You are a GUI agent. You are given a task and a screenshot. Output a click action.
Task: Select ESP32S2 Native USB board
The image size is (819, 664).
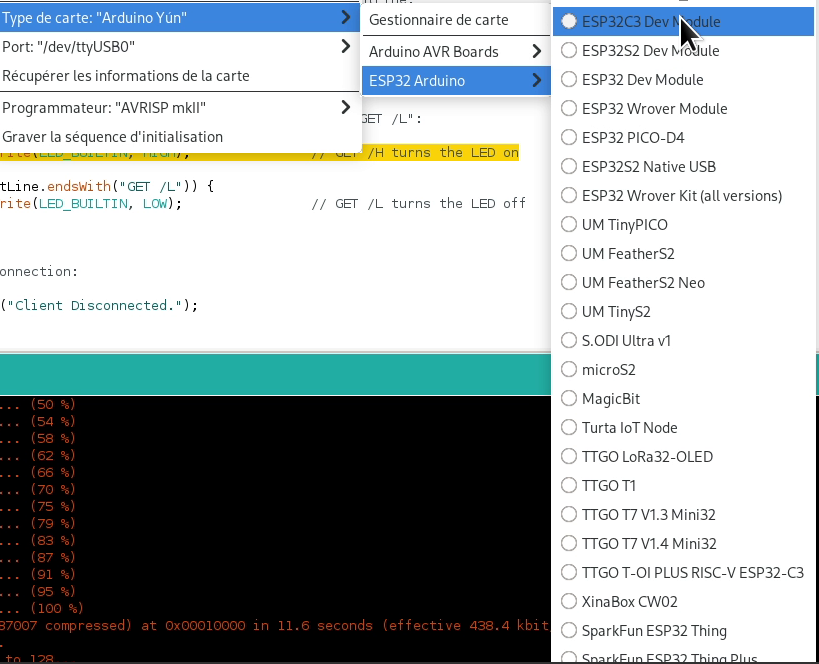(x=683, y=167)
